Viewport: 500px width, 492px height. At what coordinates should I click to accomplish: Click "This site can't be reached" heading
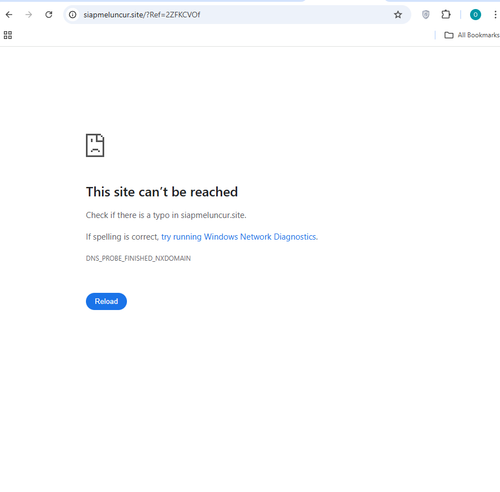162,192
